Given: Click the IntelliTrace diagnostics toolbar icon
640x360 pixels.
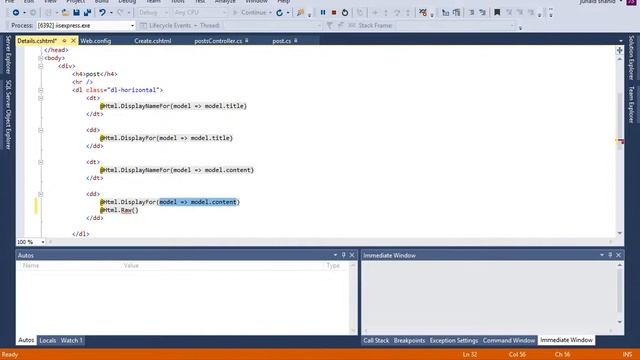Looking at the screenshot, I should (423, 13).
